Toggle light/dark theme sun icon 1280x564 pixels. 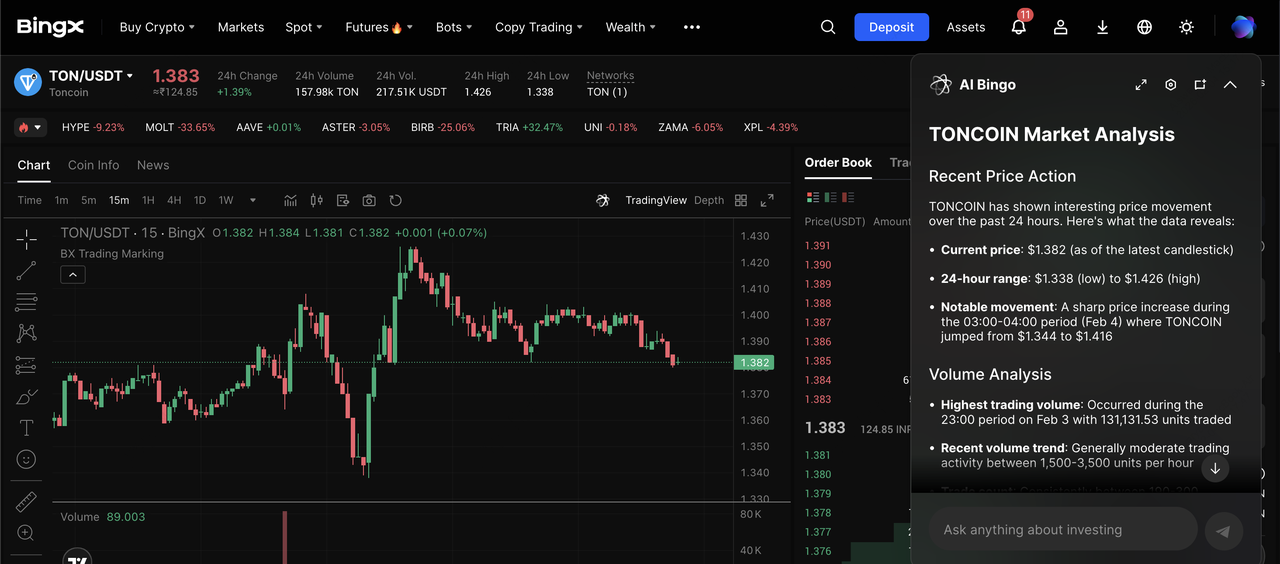1186,27
